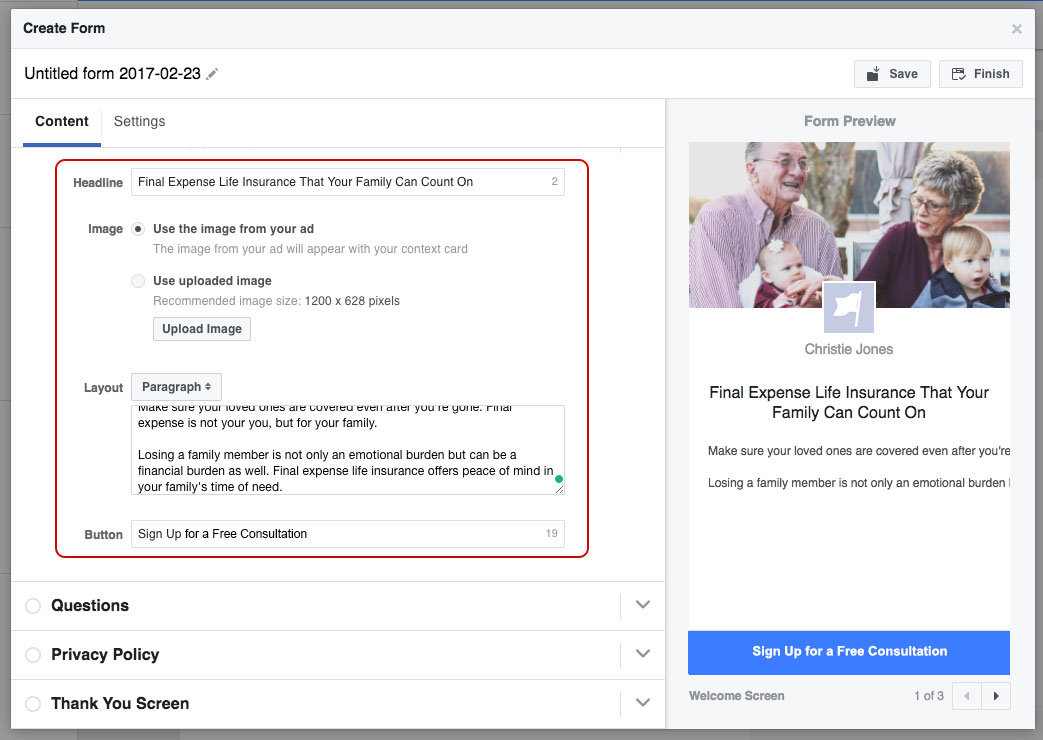Click the page flag icon in preview
This screenshot has width=1043, height=740.
click(848, 308)
